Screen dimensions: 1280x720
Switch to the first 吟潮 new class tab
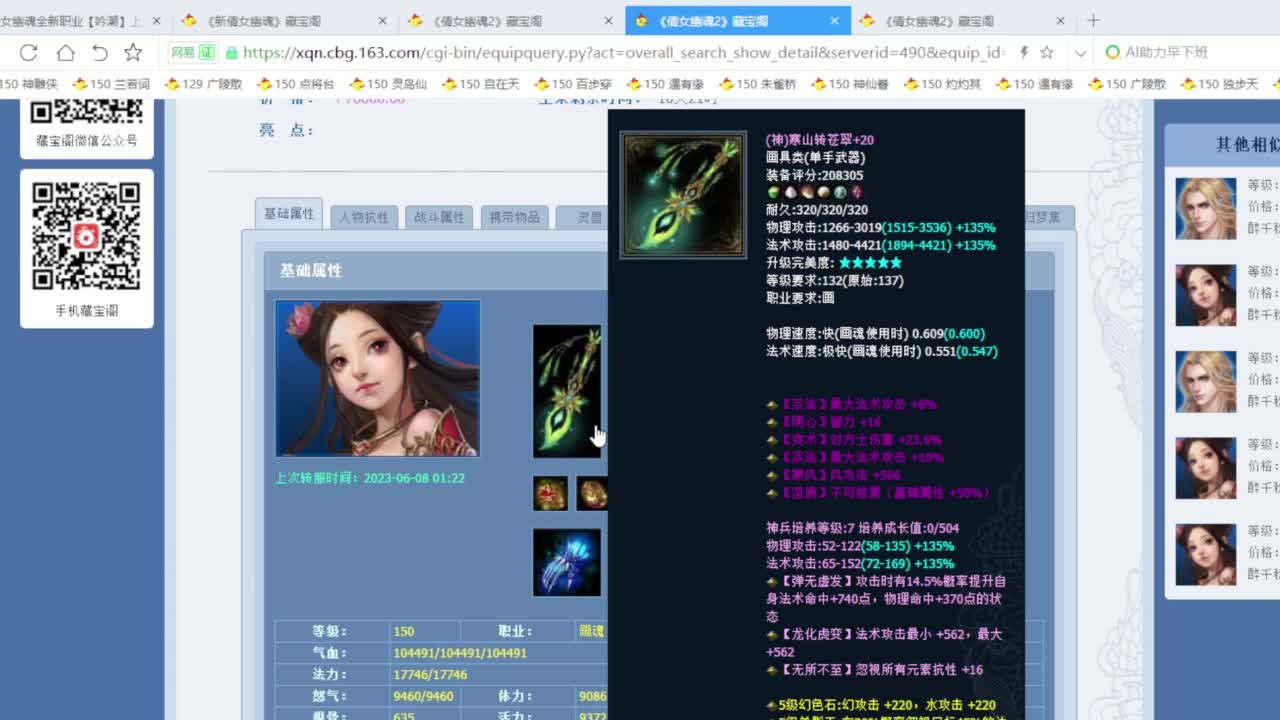pos(78,20)
